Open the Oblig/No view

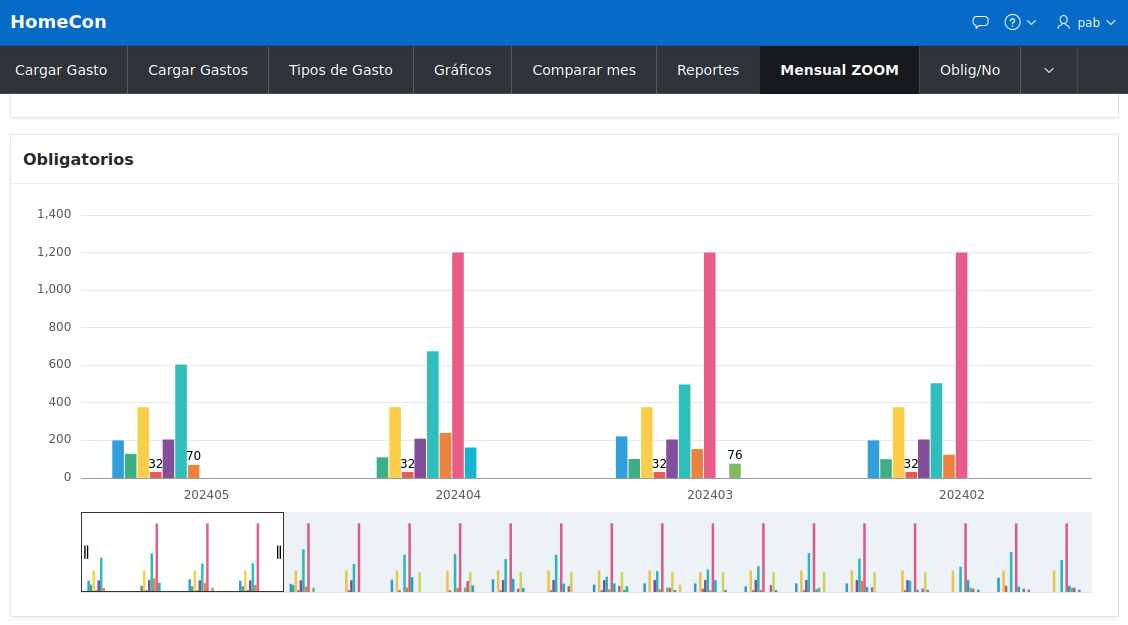[969, 70]
